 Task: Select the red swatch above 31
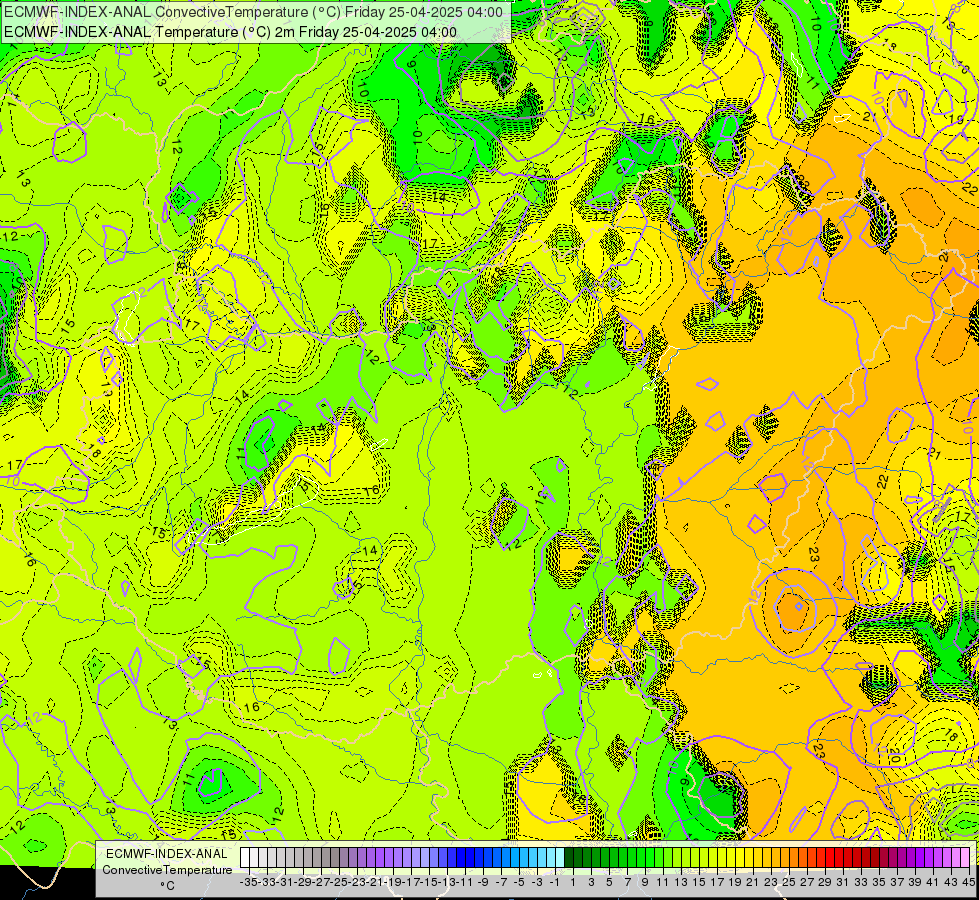pos(838,857)
